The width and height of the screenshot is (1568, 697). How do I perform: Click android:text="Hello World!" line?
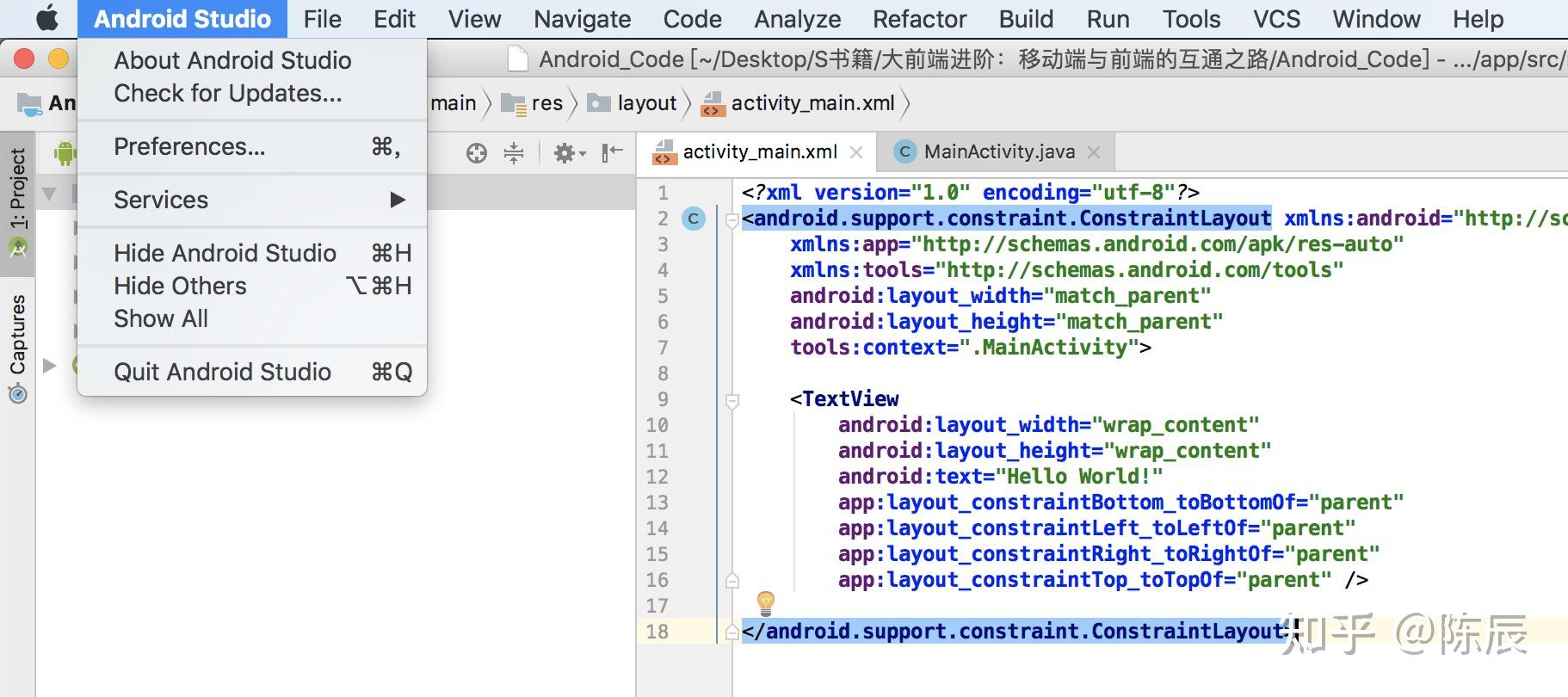(1001, 477)
